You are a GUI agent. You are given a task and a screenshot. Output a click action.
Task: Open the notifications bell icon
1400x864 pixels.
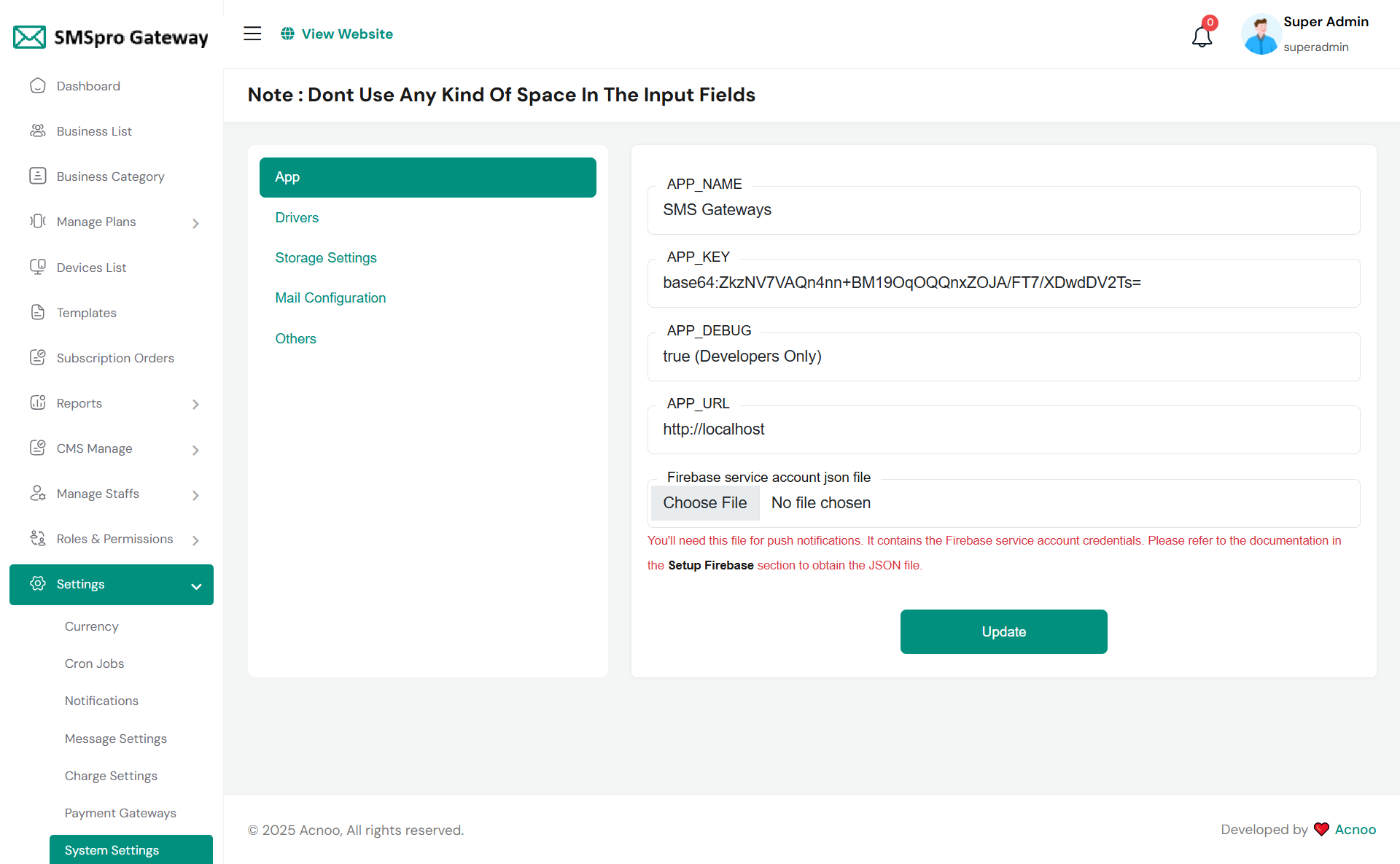[1202, 36]
